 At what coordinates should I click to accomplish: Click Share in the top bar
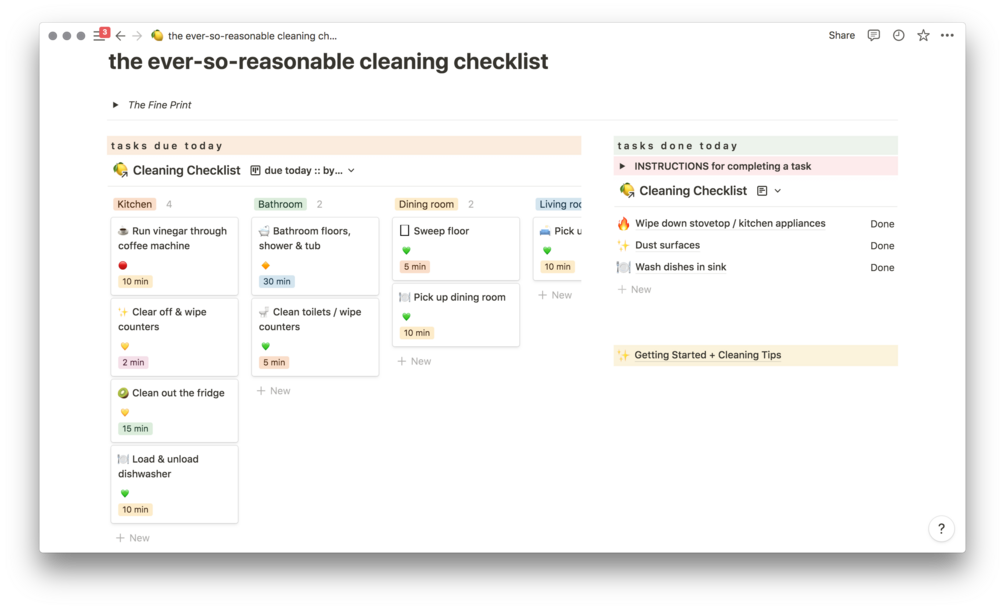point(841,35)
